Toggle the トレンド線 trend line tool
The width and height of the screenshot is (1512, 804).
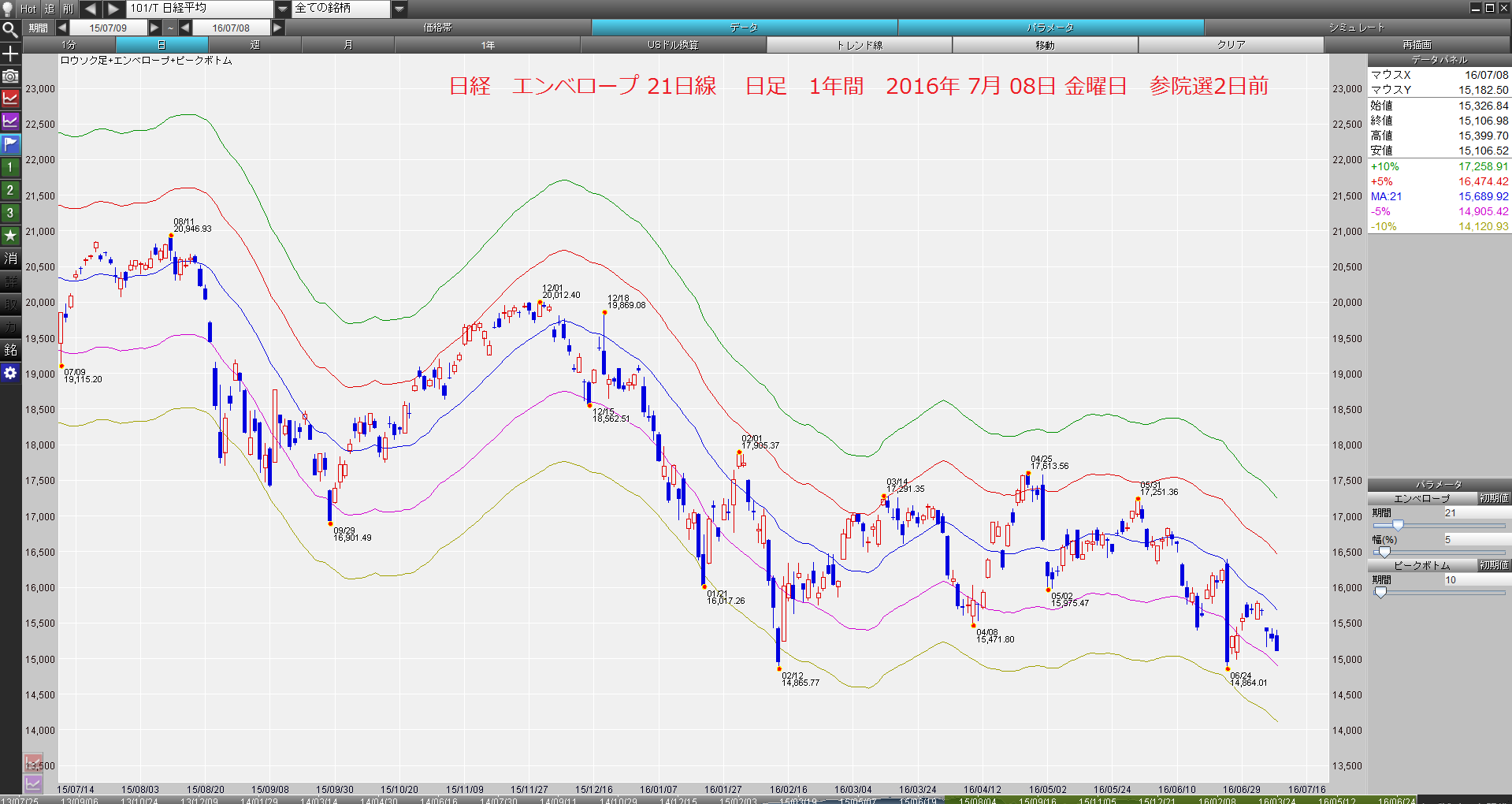(860, 45)
